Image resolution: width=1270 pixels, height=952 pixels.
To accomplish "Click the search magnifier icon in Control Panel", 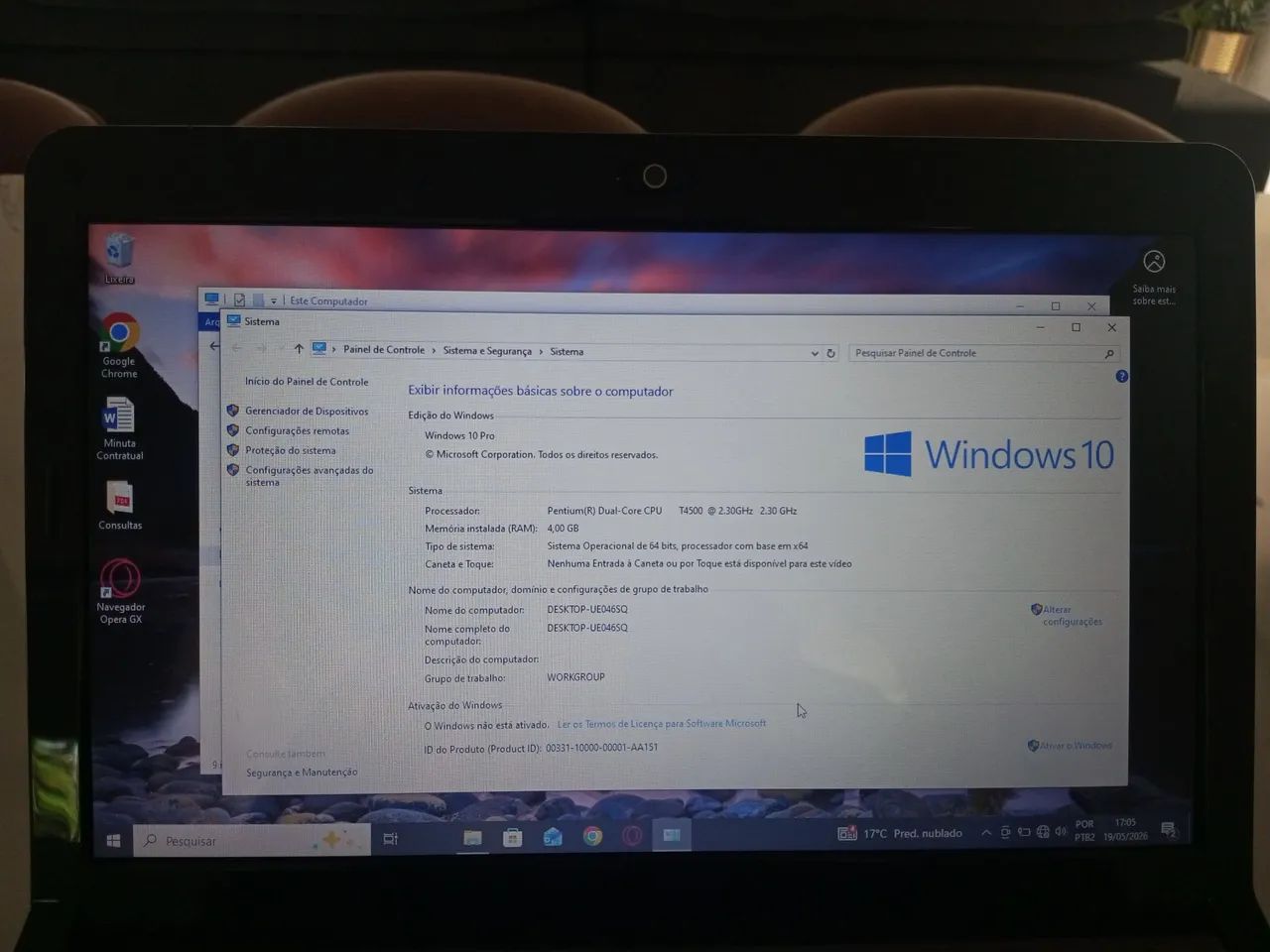I will click(x=1109, y=354).
